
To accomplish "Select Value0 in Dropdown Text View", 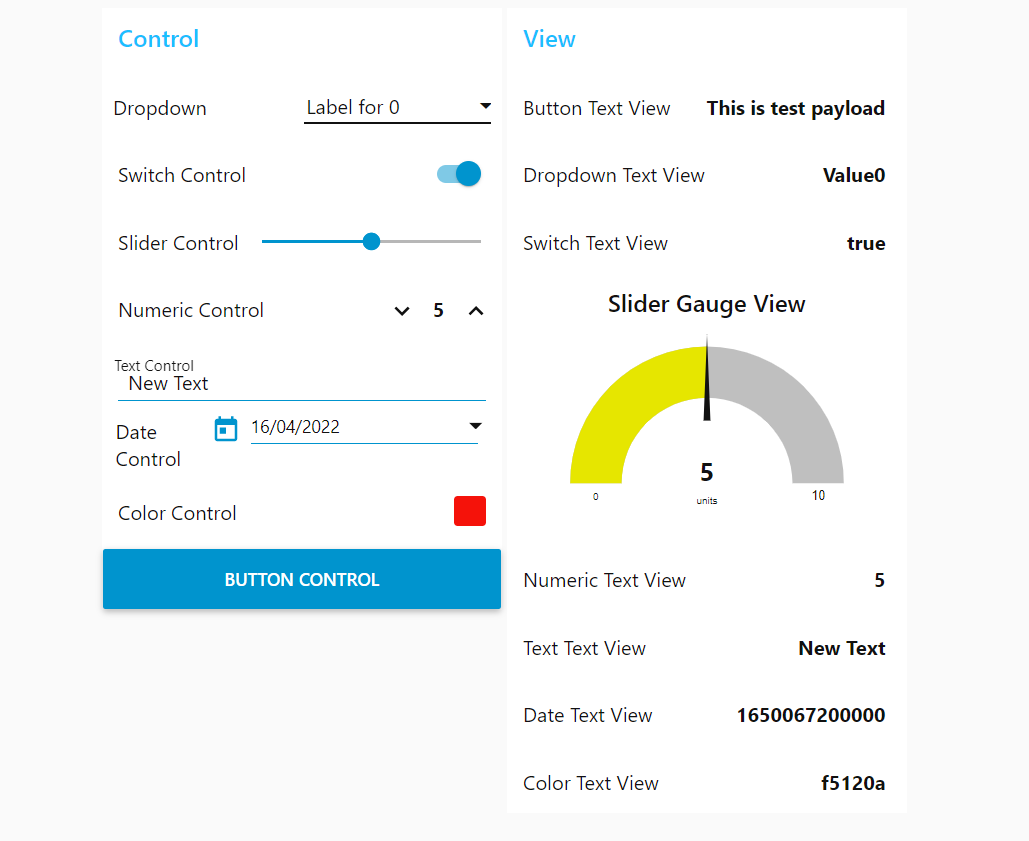I will [853, 175].
